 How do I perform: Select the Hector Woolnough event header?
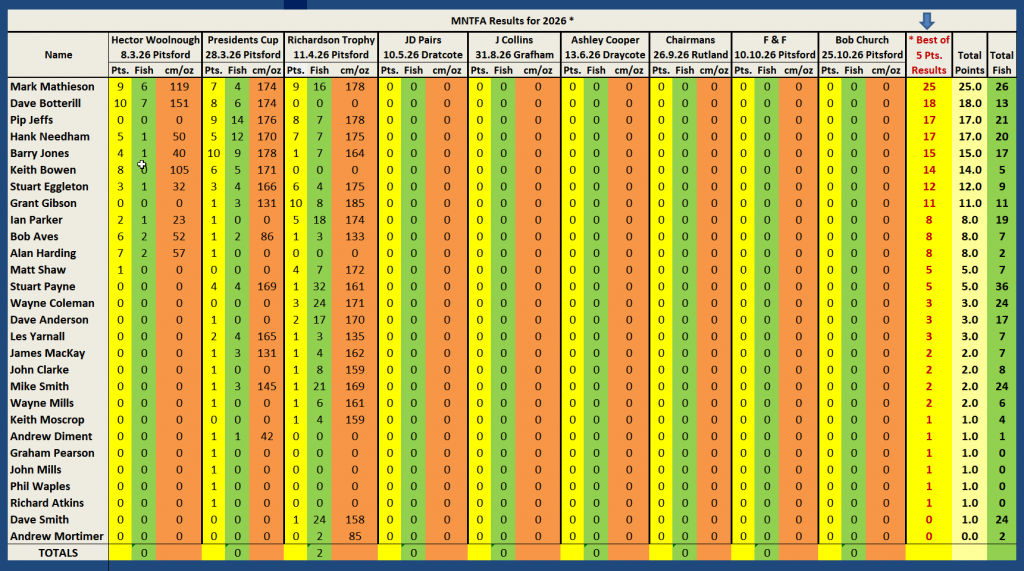pos(154,40)
